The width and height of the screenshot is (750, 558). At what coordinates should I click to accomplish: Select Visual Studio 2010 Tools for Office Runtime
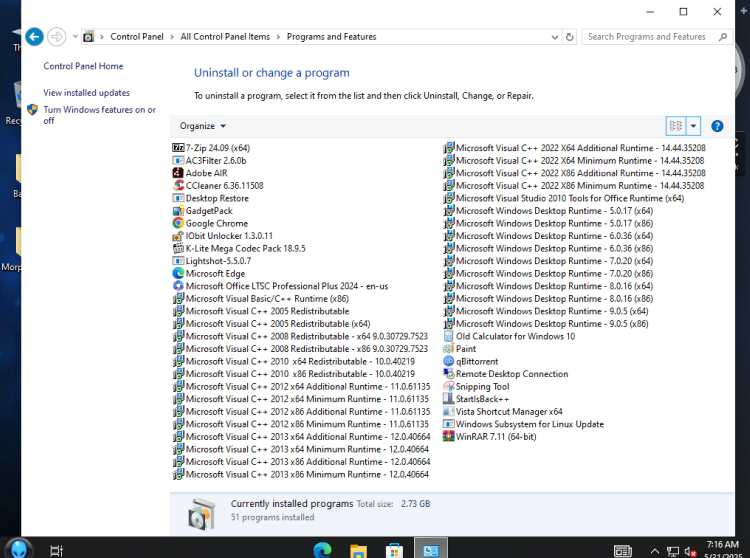tap(563, 198)
